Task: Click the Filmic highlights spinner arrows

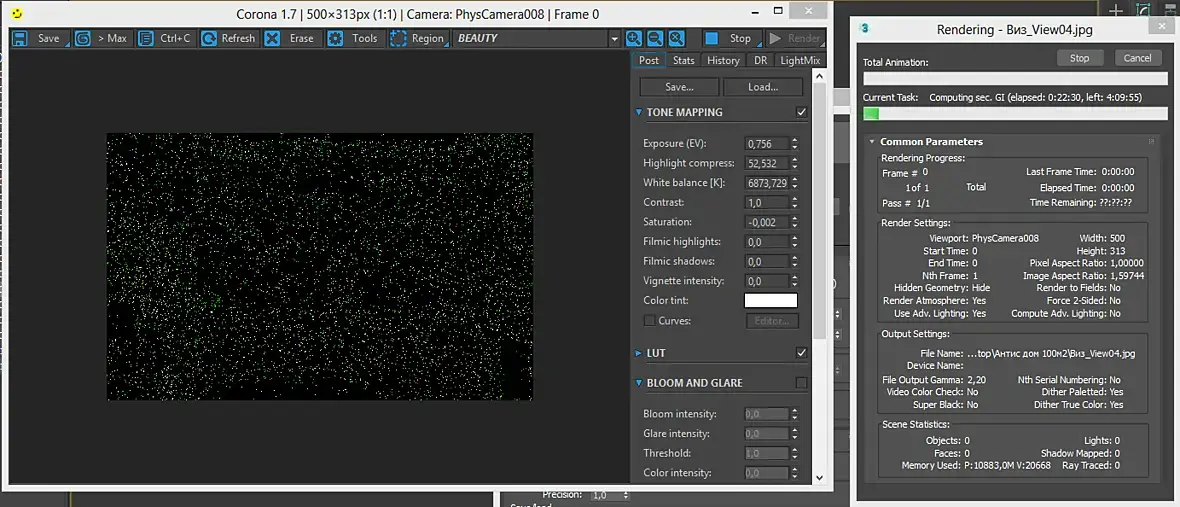Action: click(795, 241)
